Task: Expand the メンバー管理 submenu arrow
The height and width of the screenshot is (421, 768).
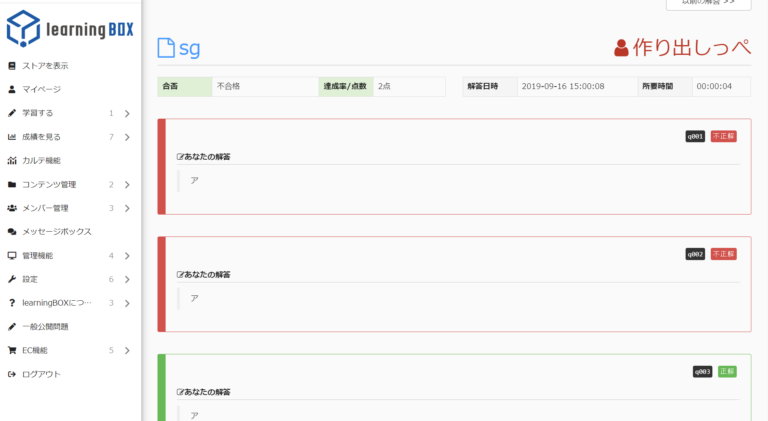Action: coord(127,208)
